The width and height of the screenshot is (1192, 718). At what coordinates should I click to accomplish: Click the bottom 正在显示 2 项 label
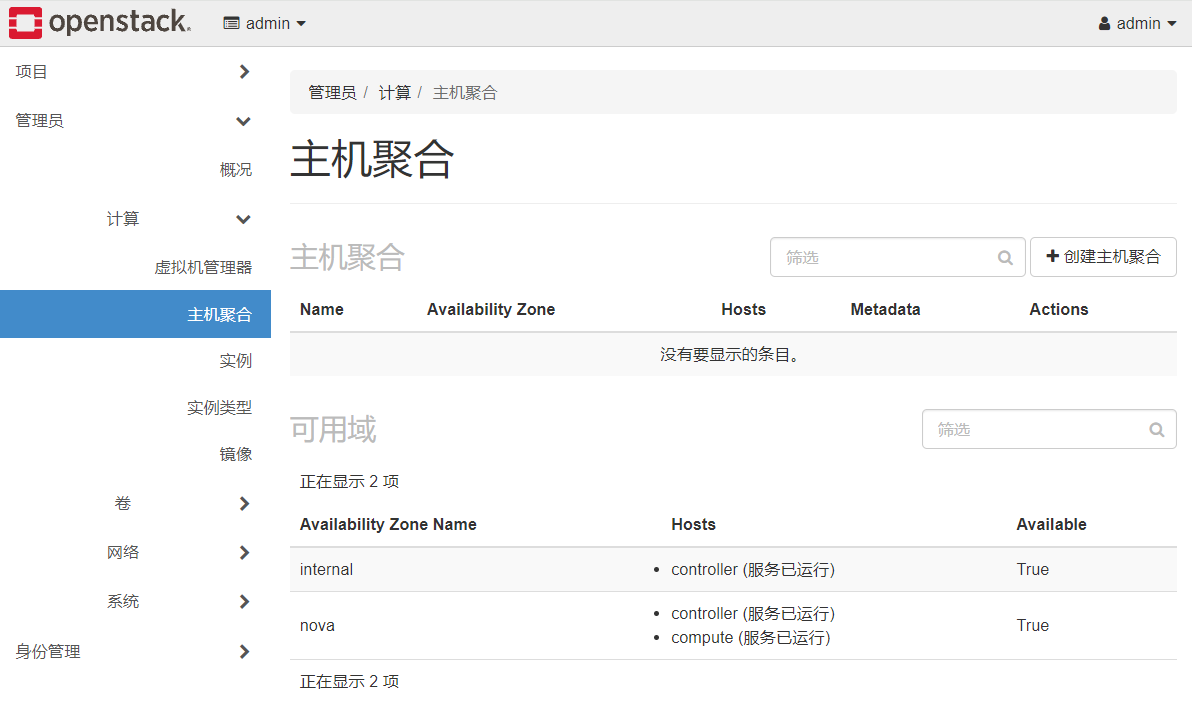click(350, 681)
